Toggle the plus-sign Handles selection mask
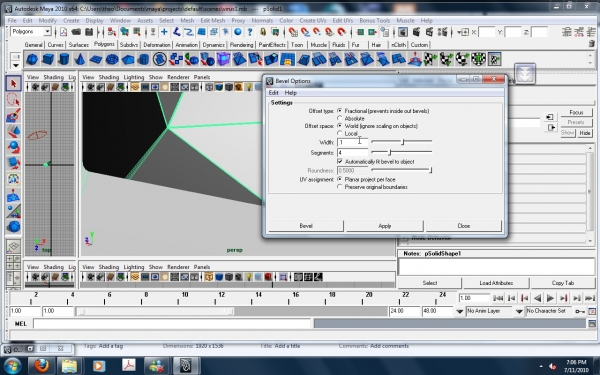The image size is (600, 375). (x=164, y=32)
